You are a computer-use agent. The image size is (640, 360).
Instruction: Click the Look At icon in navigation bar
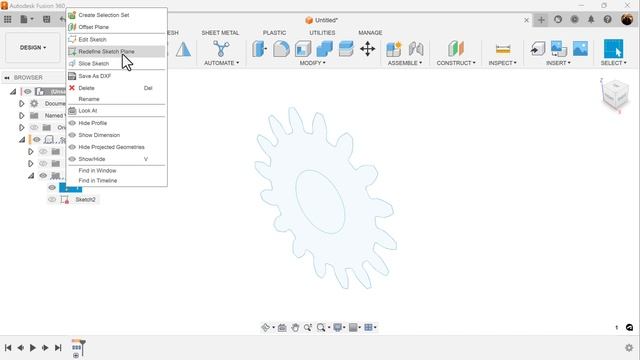282,327
